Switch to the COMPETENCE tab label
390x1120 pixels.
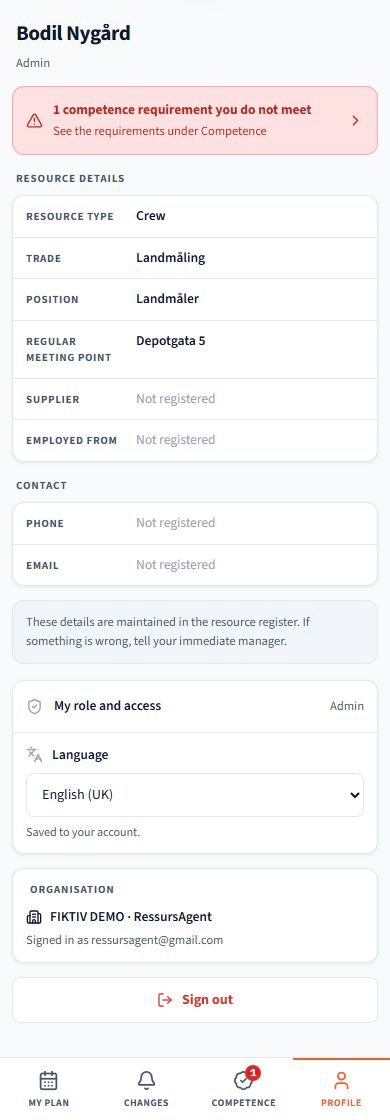(x=244, y=1103)
